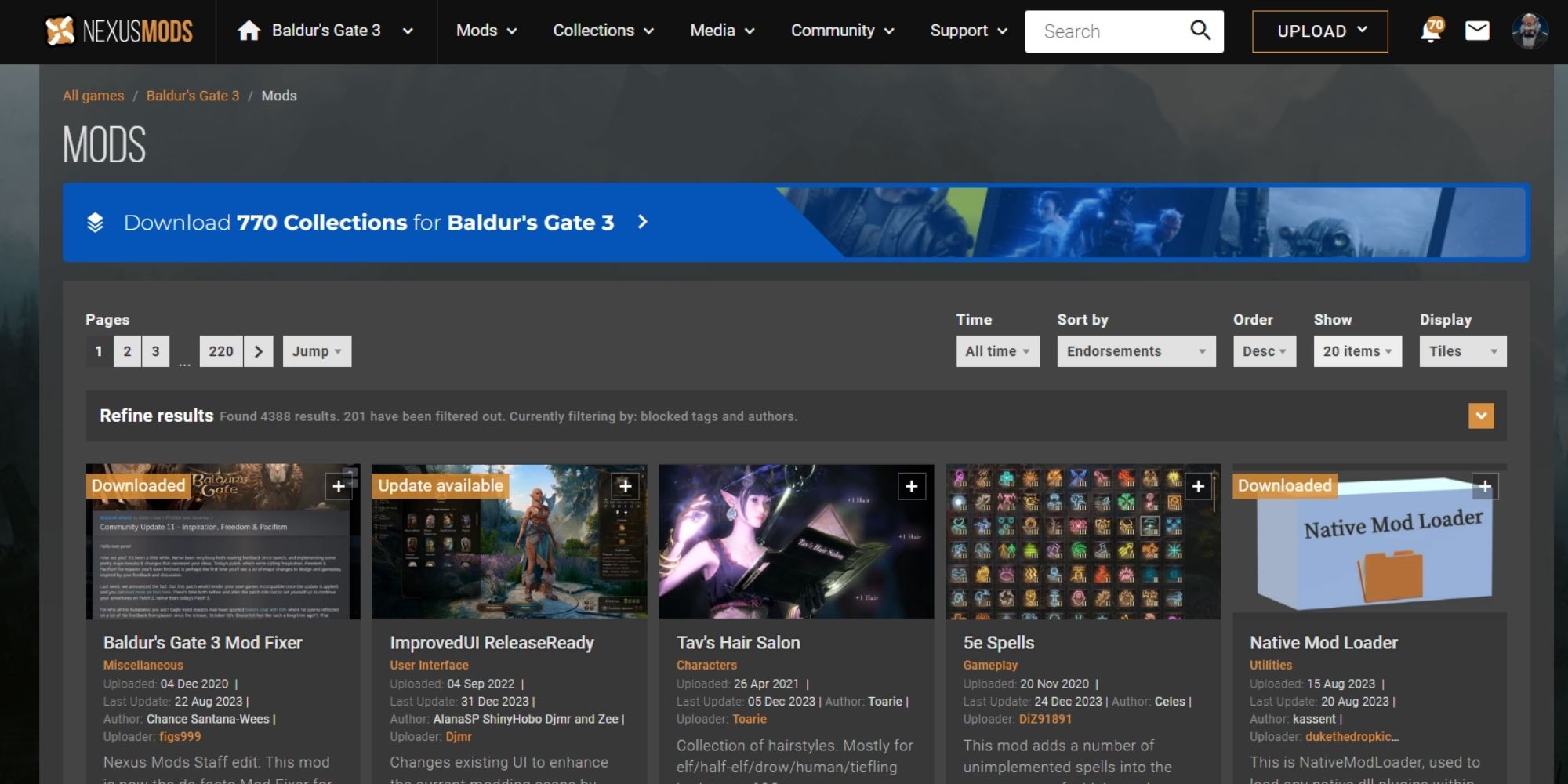This screenshot has width=1568, height=784.
Task: Click the plus icon on Native Mod Loader
Action: coord(1485,486)
